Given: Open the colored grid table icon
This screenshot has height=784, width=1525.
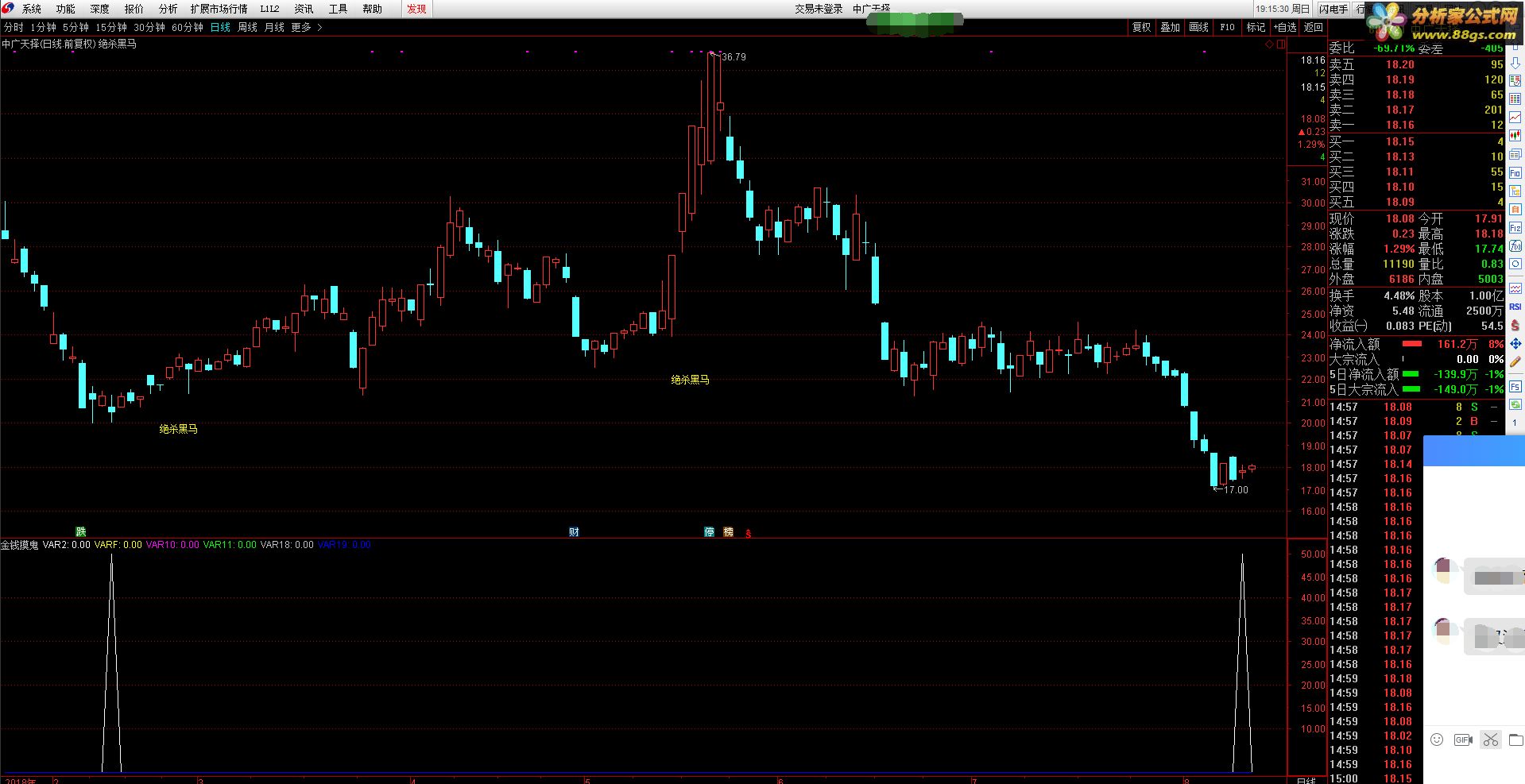Looking at the screenshot, I should [x=1515, y=99].
